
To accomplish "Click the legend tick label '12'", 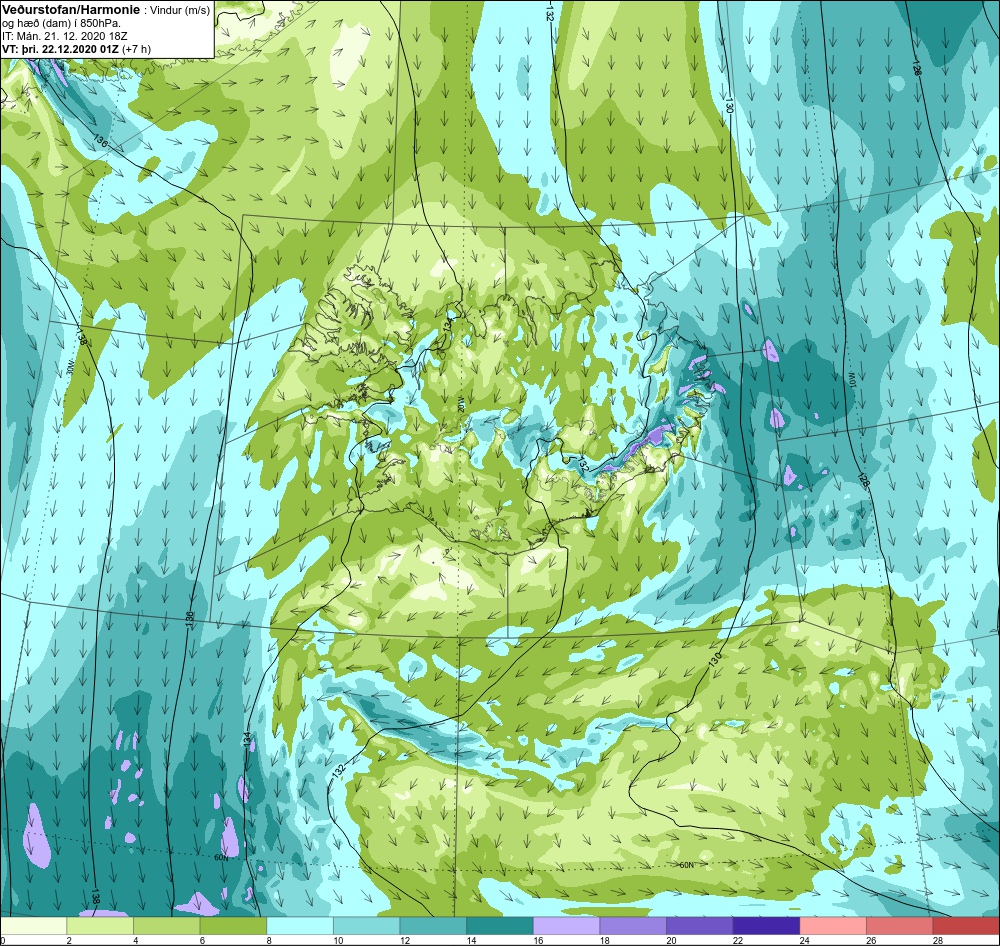I will [405, 940].
